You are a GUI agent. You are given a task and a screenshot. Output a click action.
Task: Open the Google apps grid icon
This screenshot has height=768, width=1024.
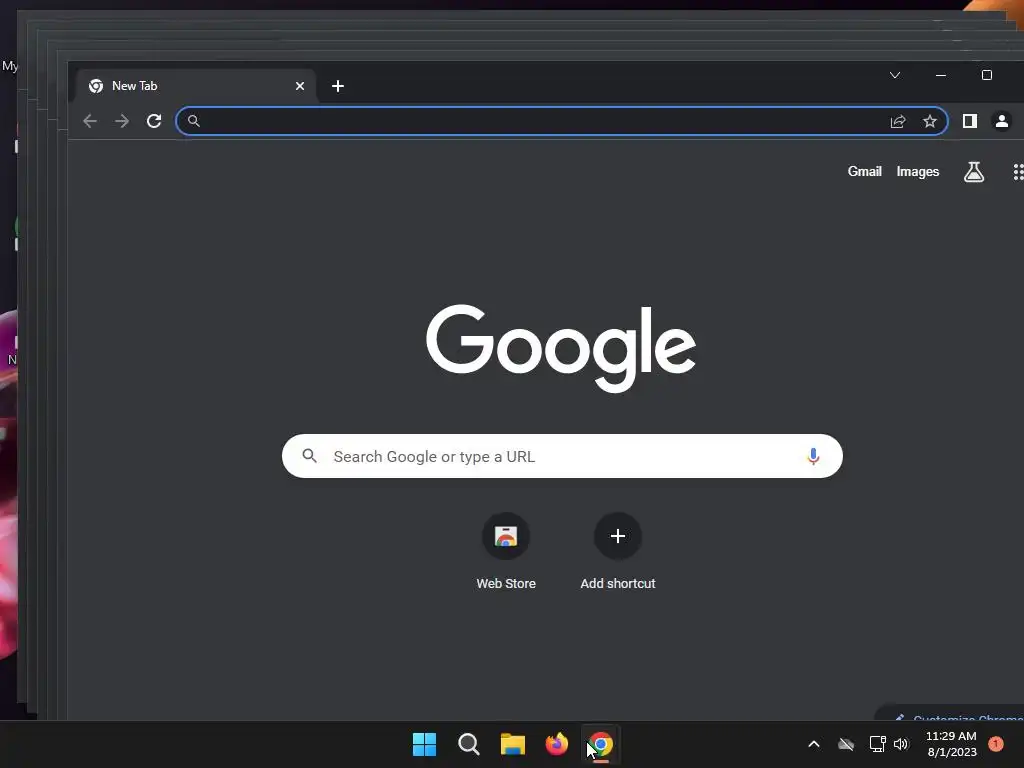tap(1018, 172)
